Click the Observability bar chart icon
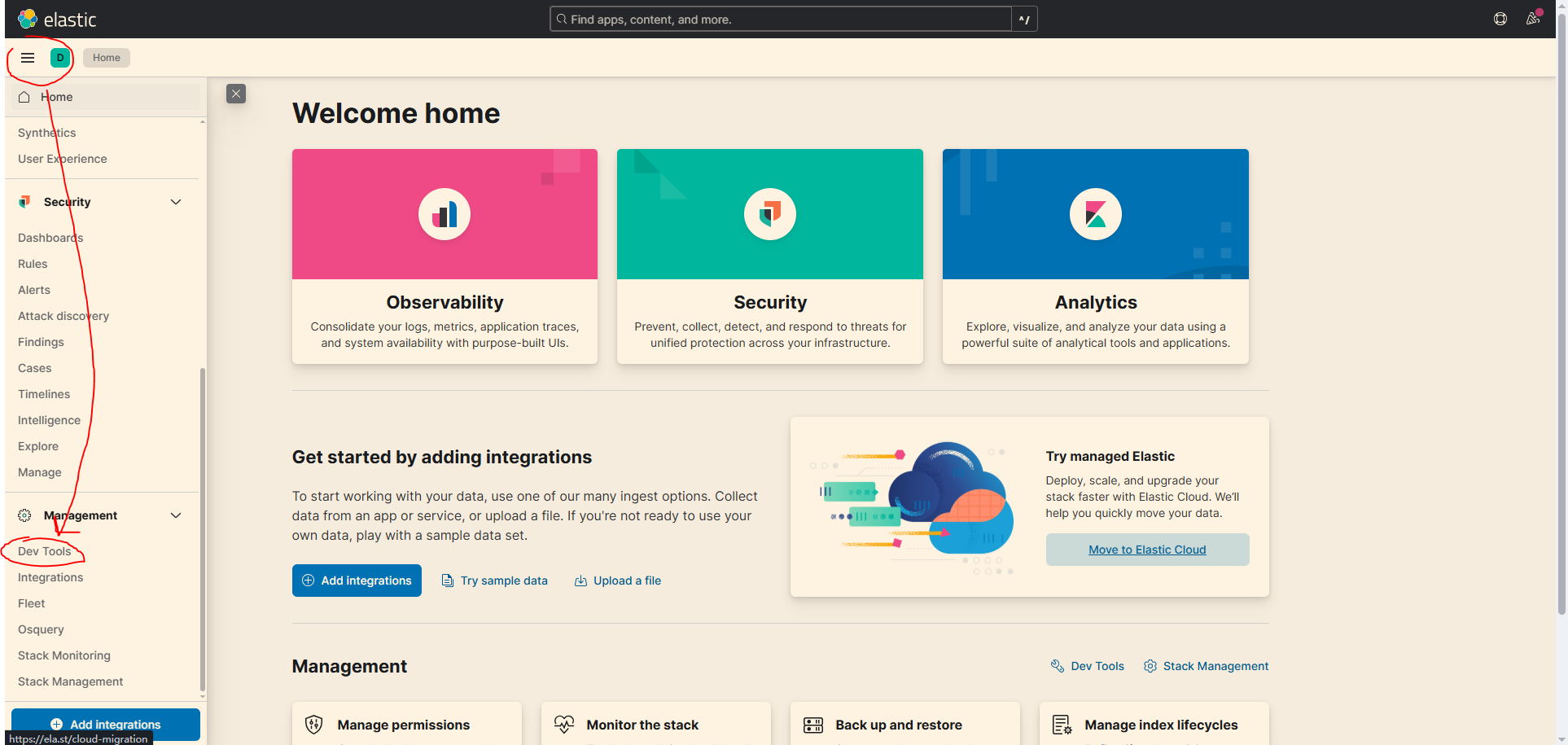 click(x=445, y=214)
